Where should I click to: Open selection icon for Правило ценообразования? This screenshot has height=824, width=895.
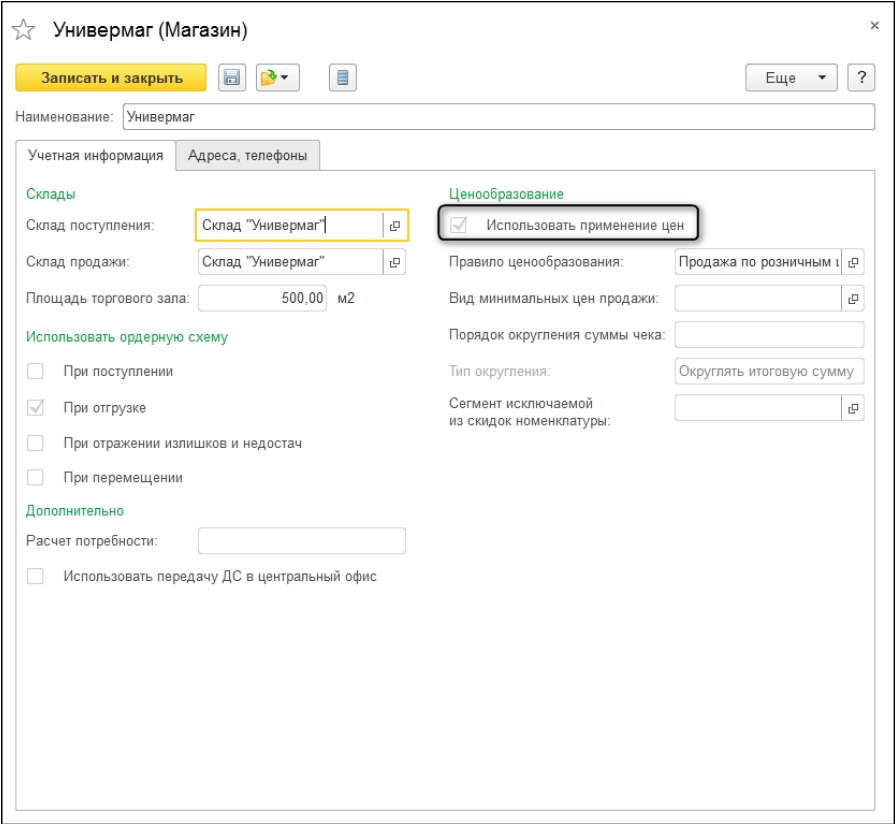(x=853, y=263)
